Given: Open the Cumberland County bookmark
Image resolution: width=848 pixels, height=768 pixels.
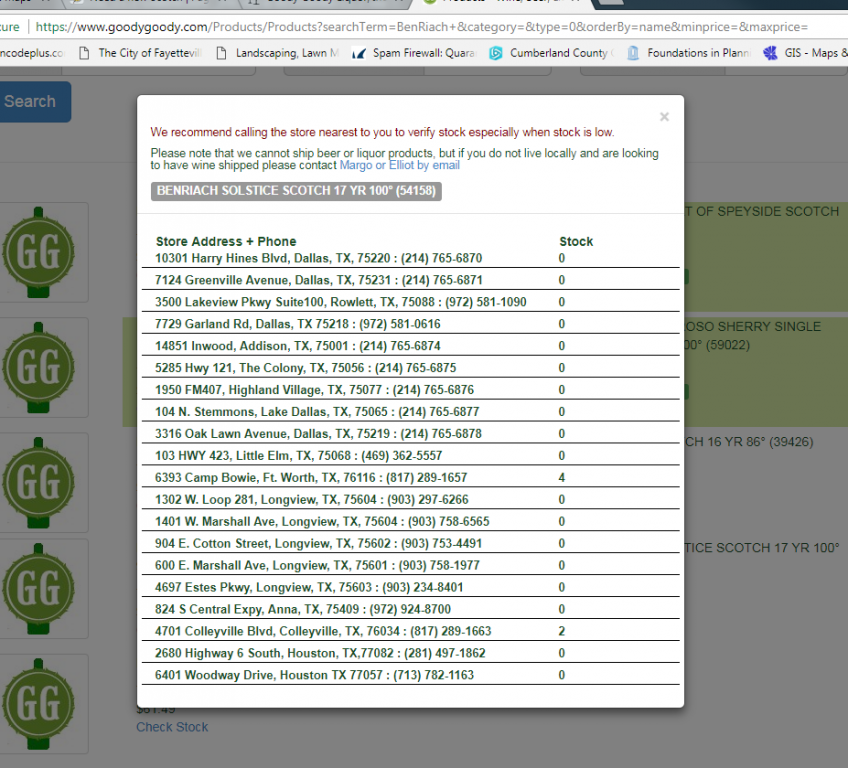Looking at the screenshot, I should [x=551, y=53].
